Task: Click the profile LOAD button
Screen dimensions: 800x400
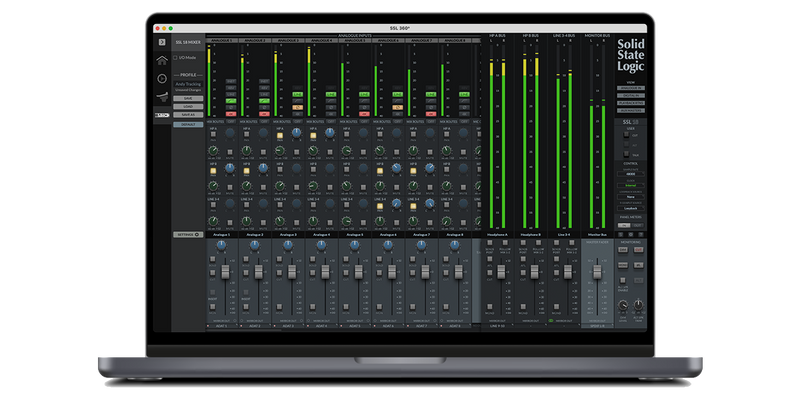Action: pyautogui.click(x=188, y=107)
